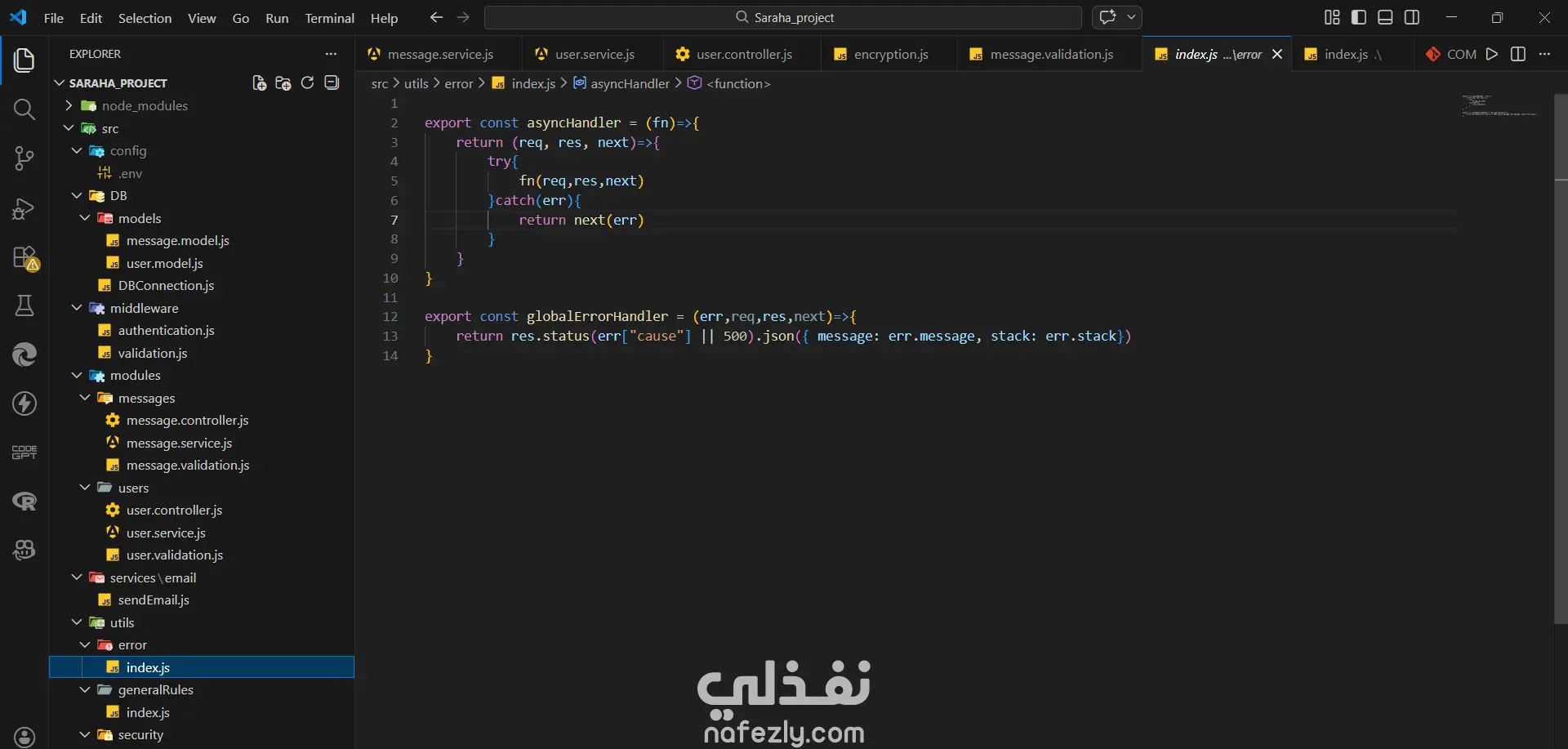Screen dimensions: 1568x749
Task: Open the Selection menu
Action: click(x=145, y=18)
